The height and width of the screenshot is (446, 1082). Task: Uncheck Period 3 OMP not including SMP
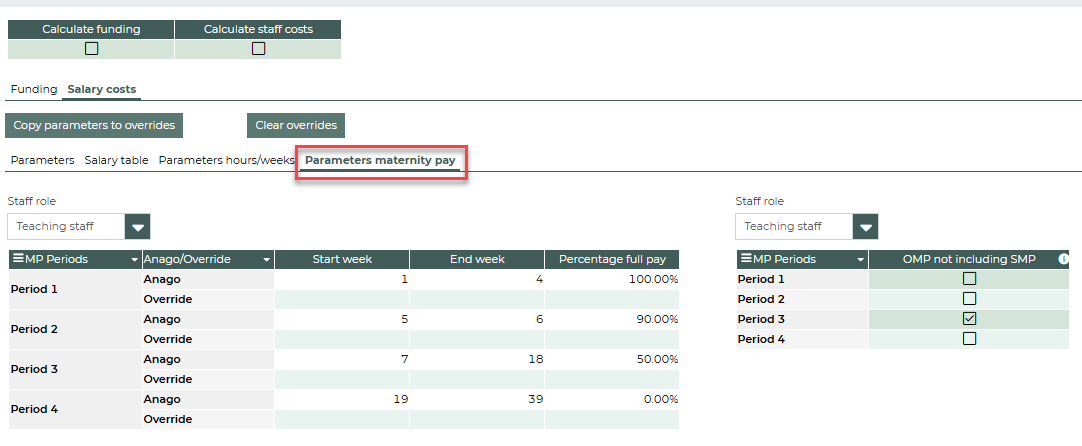pos(968,319)
